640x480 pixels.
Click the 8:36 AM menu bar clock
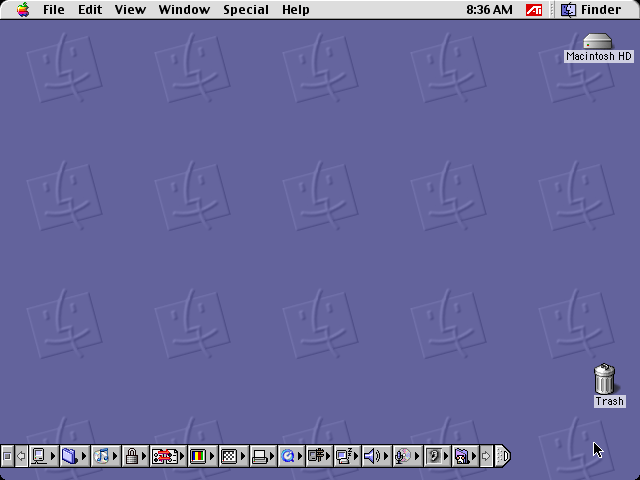tap(489, 10)
